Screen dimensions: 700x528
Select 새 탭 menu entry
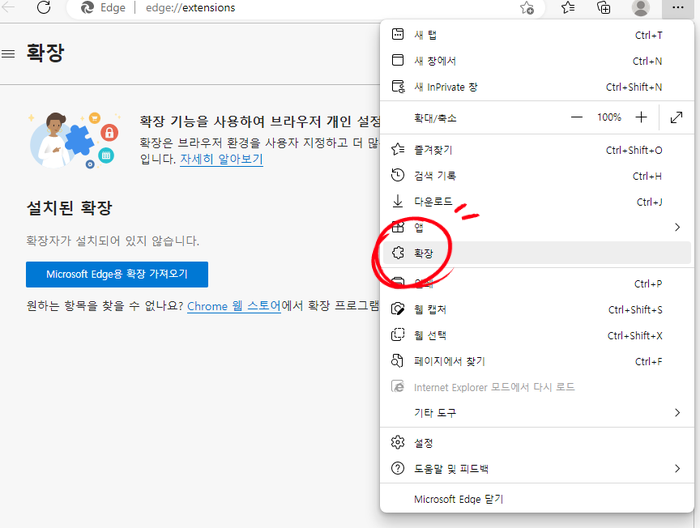click(536, 35)
